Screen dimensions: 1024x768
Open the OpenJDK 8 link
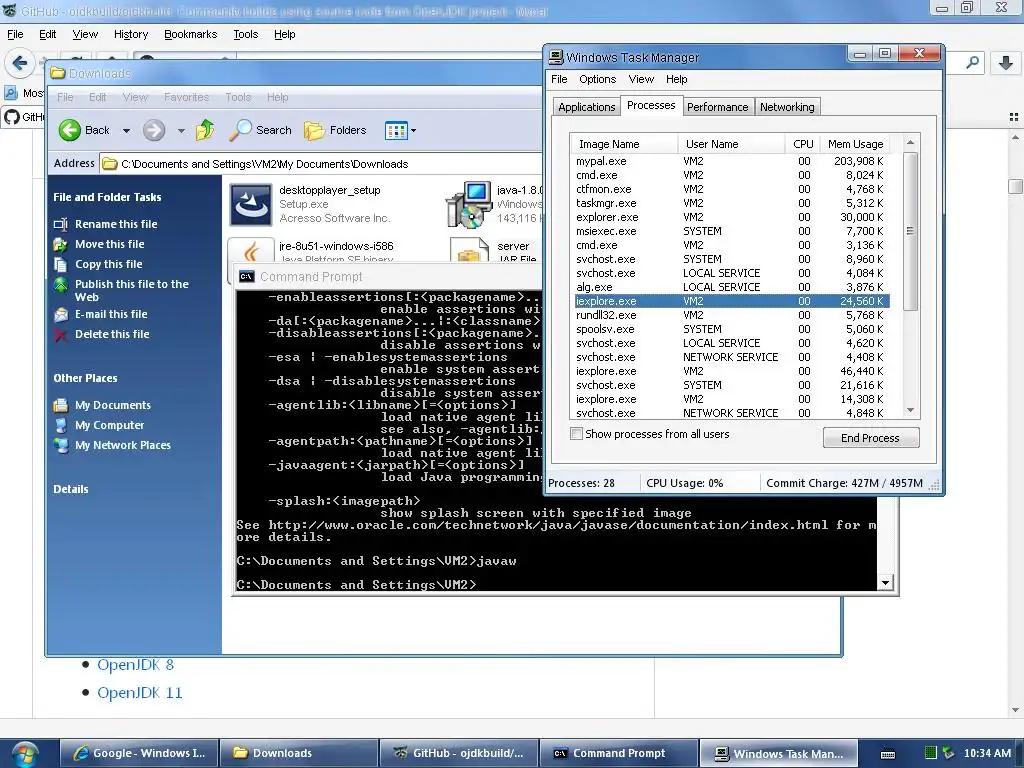point(135,665)
